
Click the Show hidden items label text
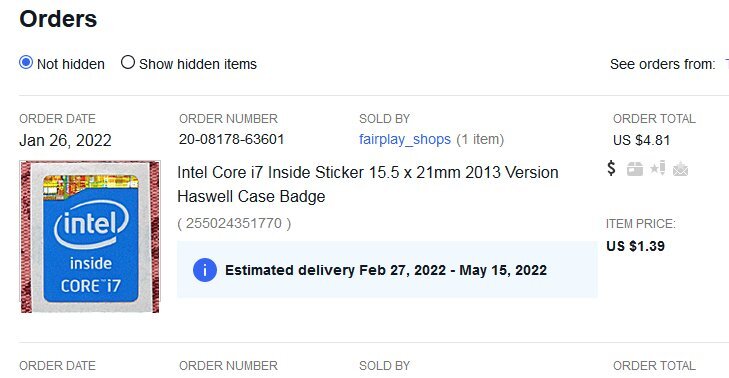198,64
